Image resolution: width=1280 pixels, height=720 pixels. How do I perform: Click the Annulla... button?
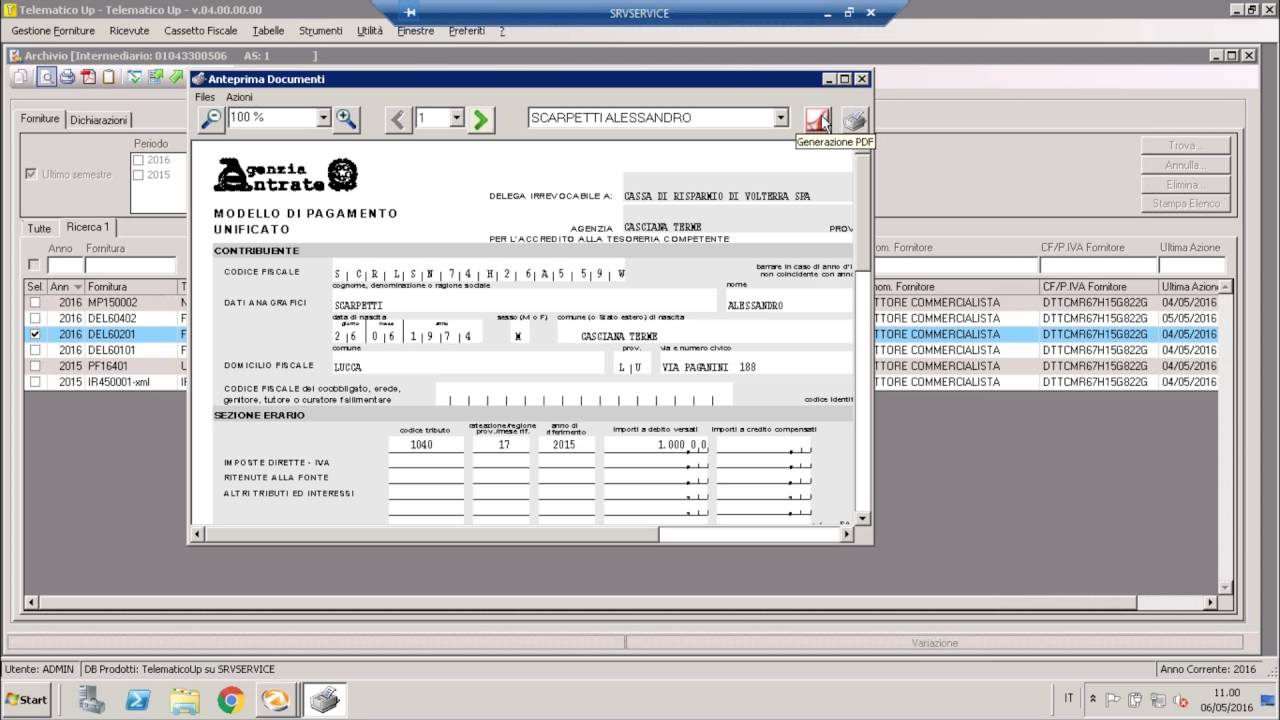click(x=1184, y=165)
